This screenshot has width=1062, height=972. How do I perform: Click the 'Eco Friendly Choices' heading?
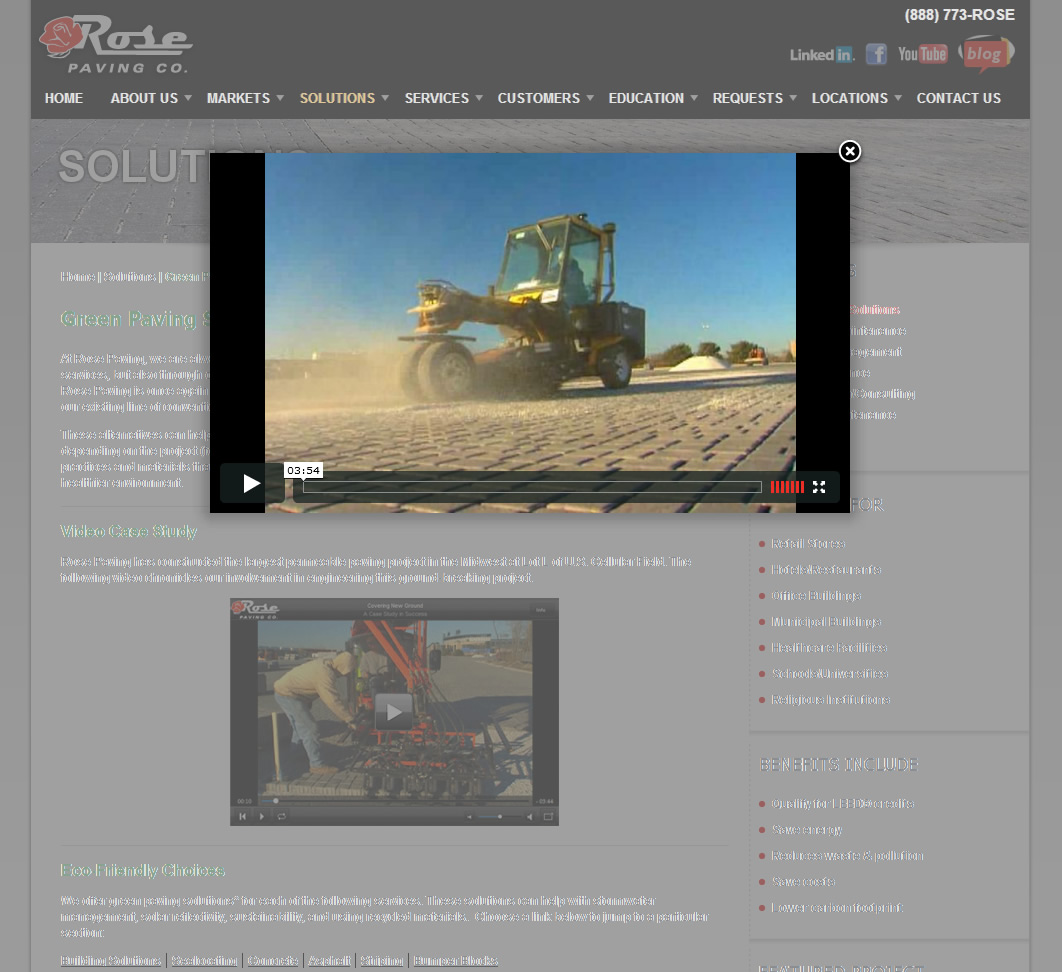pos(142,870)
